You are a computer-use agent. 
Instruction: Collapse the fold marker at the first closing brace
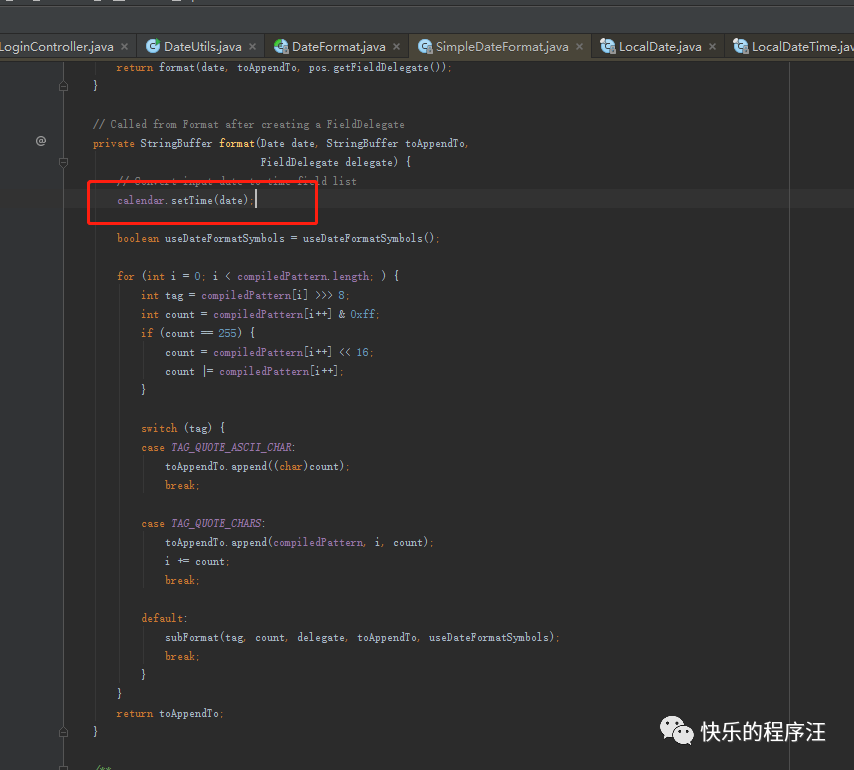pyautogui.click(x=64, y=86)
